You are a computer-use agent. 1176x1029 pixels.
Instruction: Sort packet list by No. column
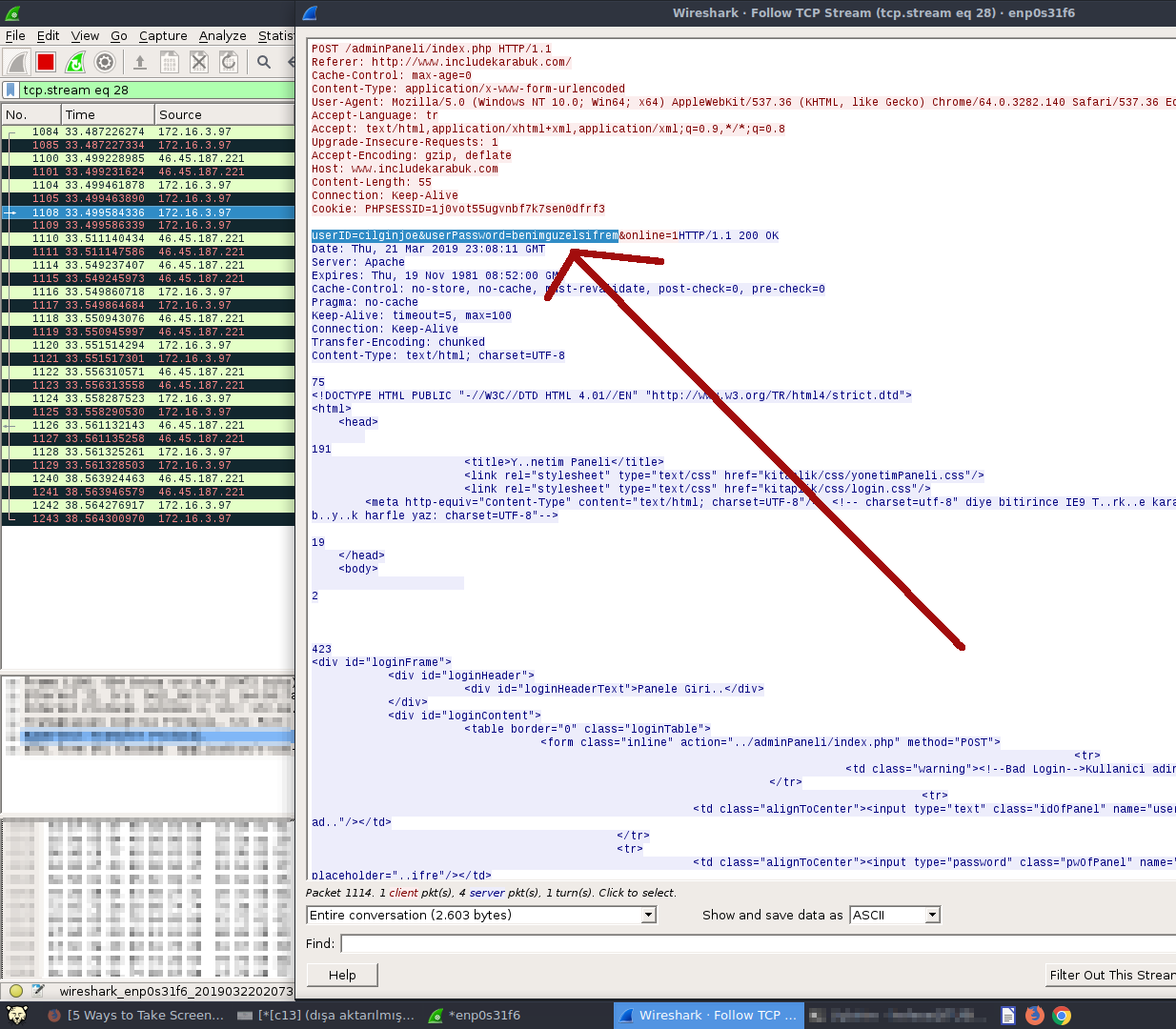[x=31, y=114]
